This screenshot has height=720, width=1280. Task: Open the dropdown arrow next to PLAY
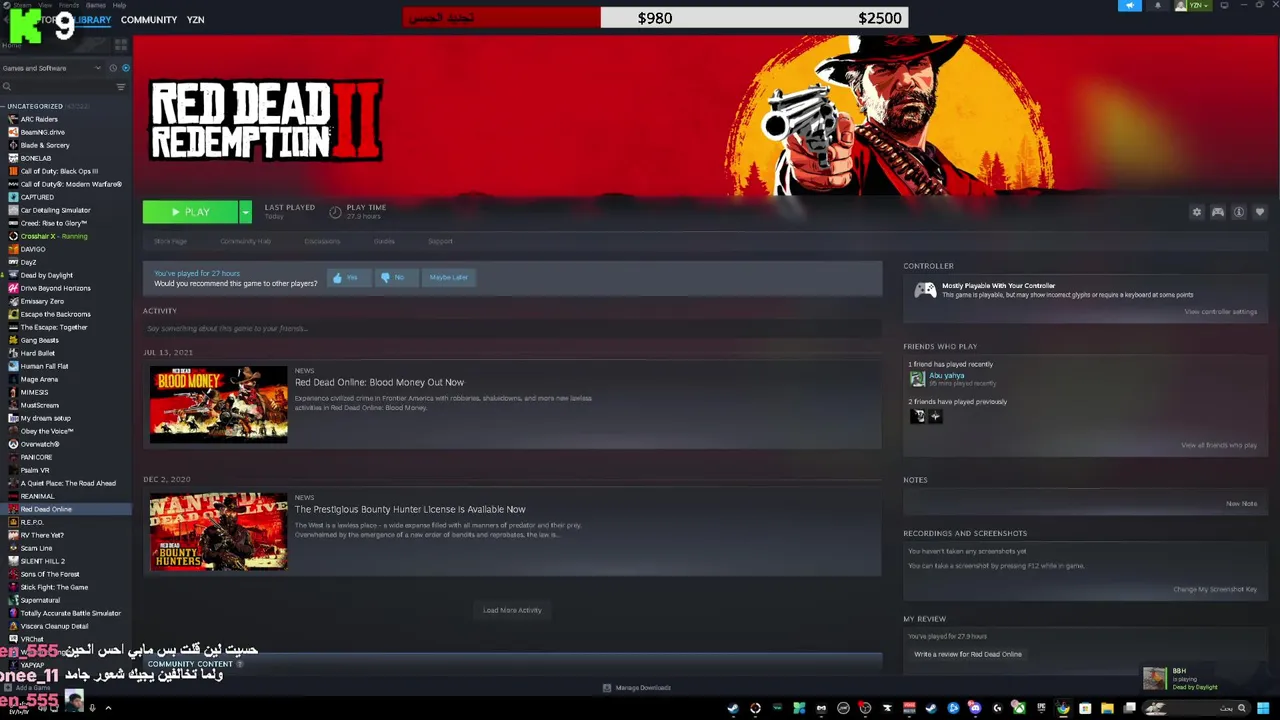click(x=246, y=212)
